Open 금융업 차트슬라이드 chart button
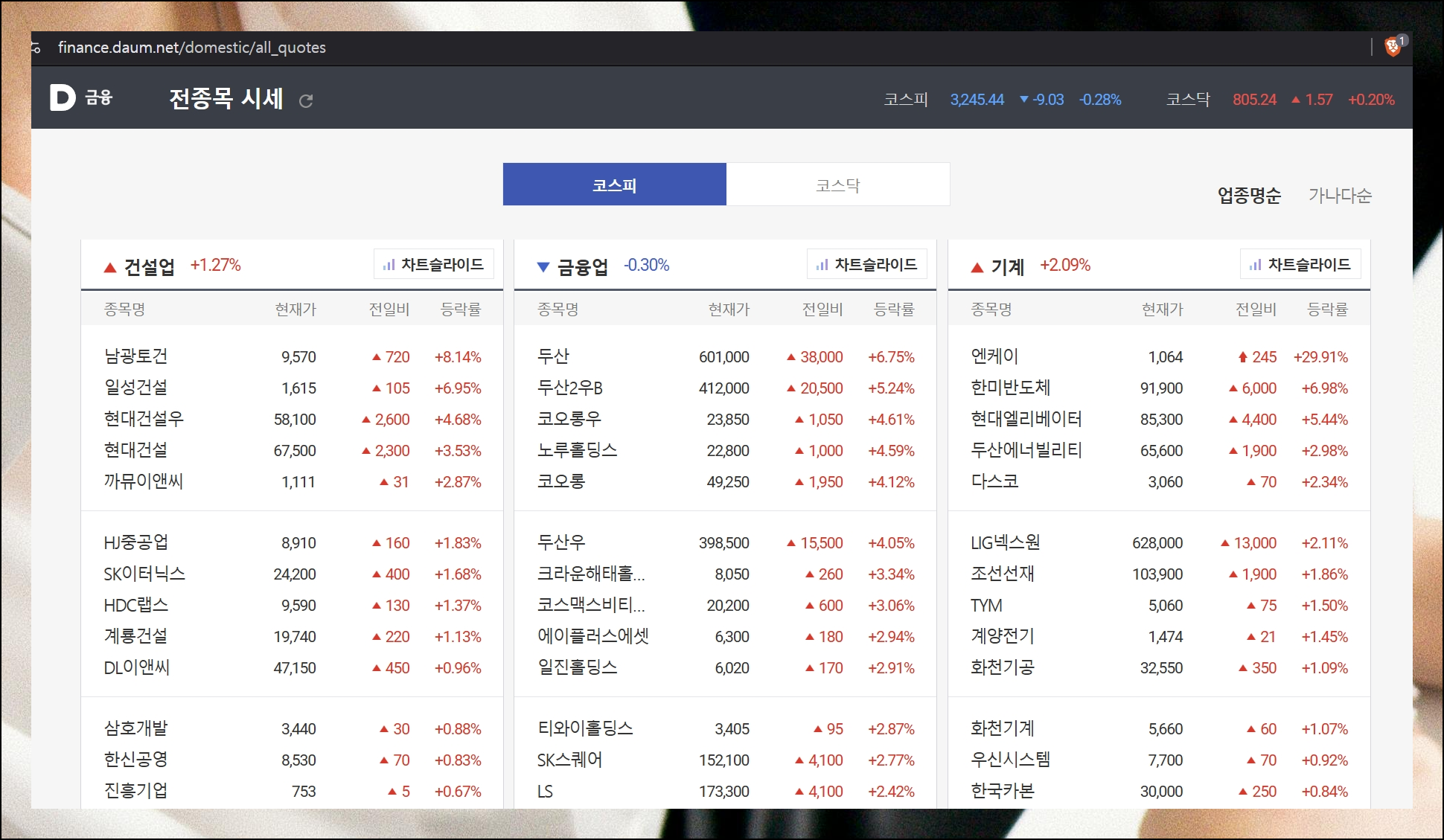 (867, 264)
